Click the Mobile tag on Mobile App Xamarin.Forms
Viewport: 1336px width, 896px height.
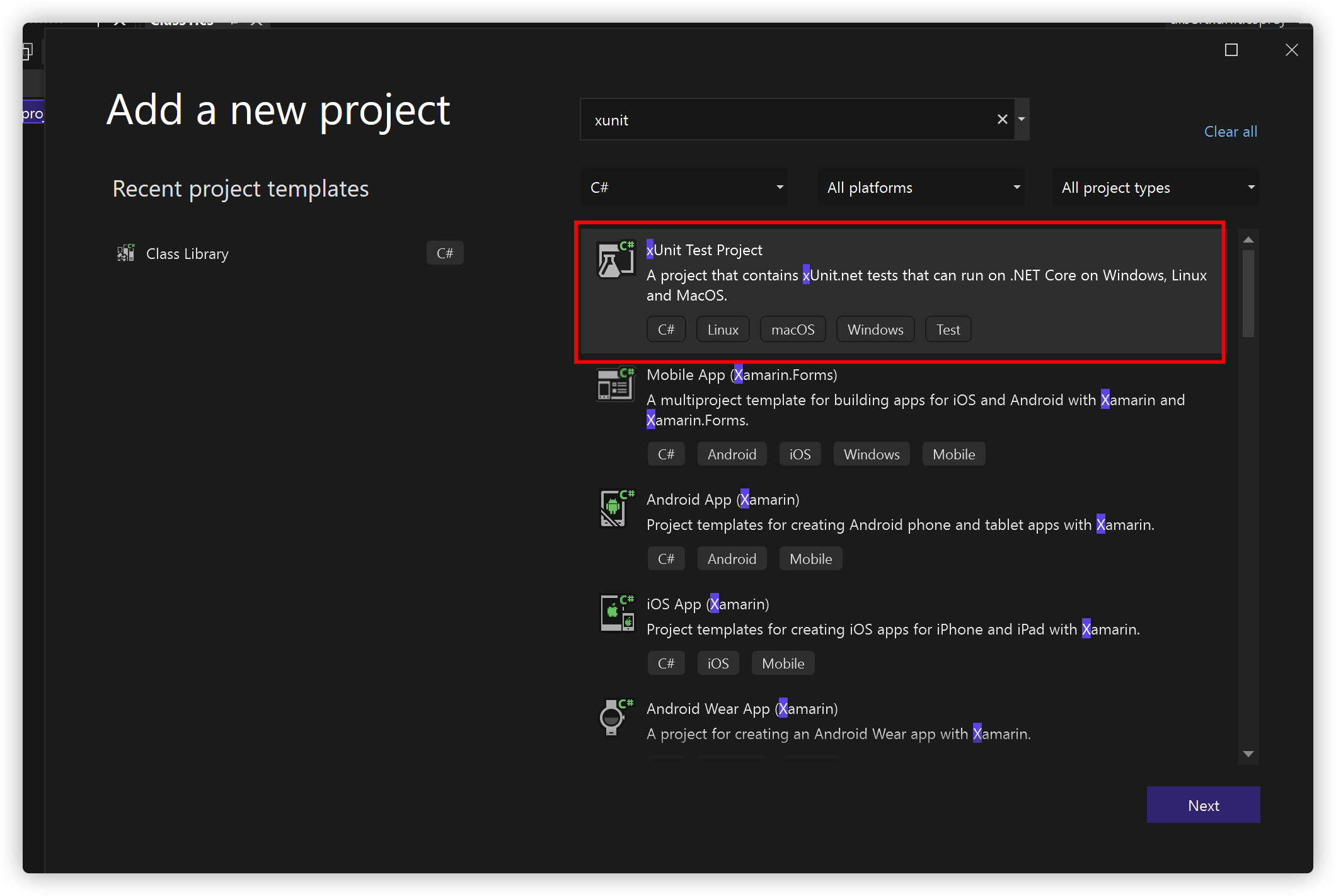953,454
